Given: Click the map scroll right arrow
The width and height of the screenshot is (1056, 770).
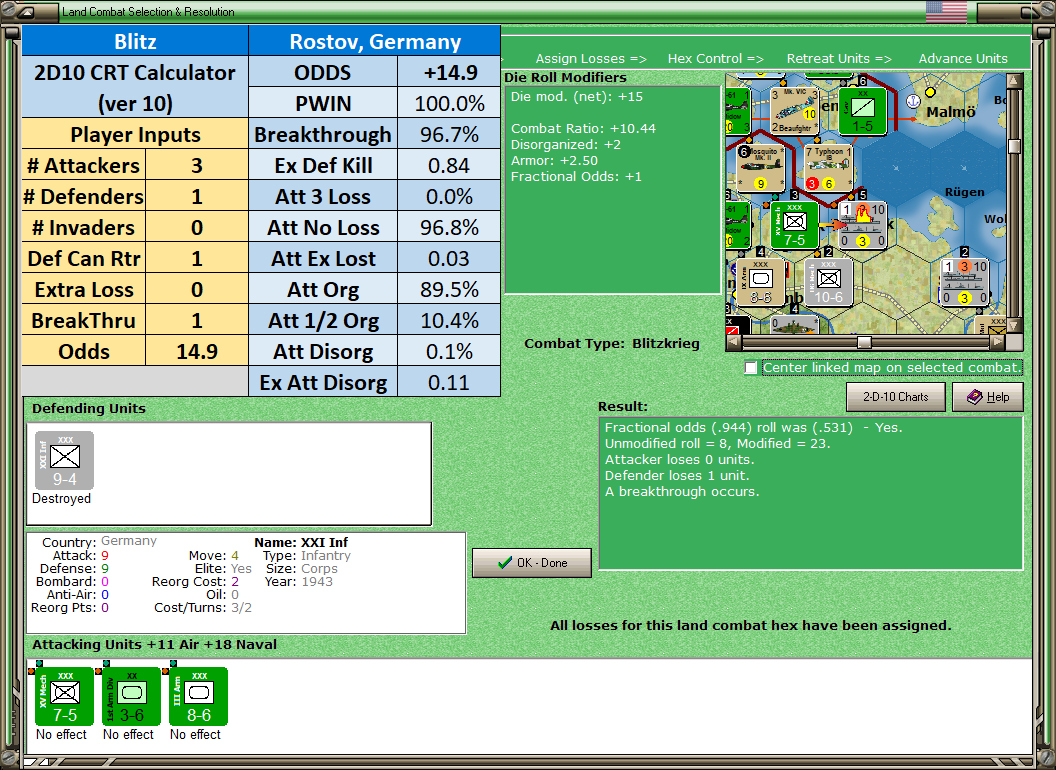Looking at the screenshot, I should tap(998, 342).
